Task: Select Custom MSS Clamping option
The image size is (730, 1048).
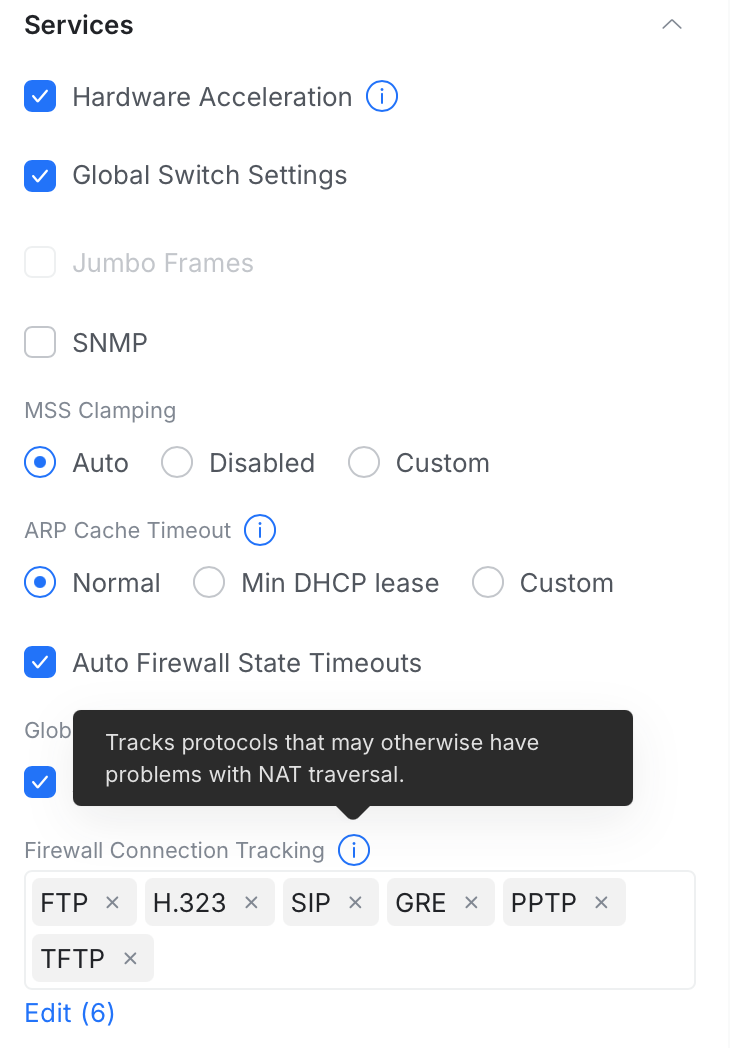Action: point(364,463)
